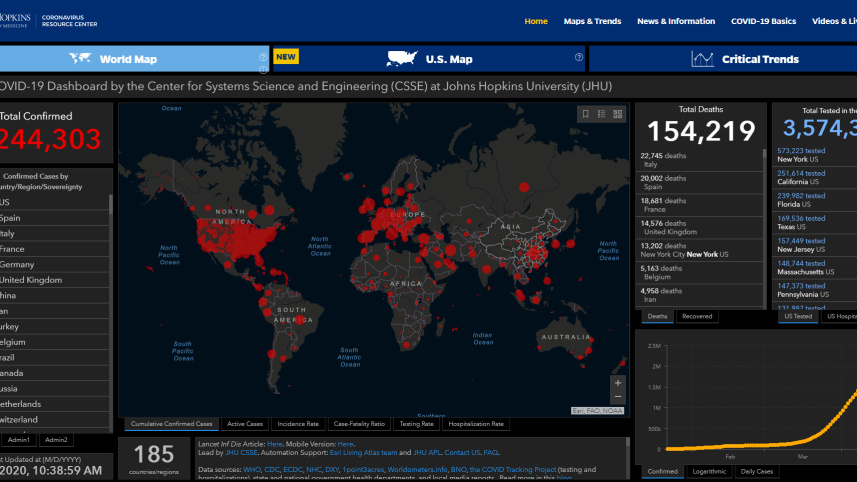857x482 pixels.
Task: Switch chart to Daily Cases
Action: coord(757,471)
